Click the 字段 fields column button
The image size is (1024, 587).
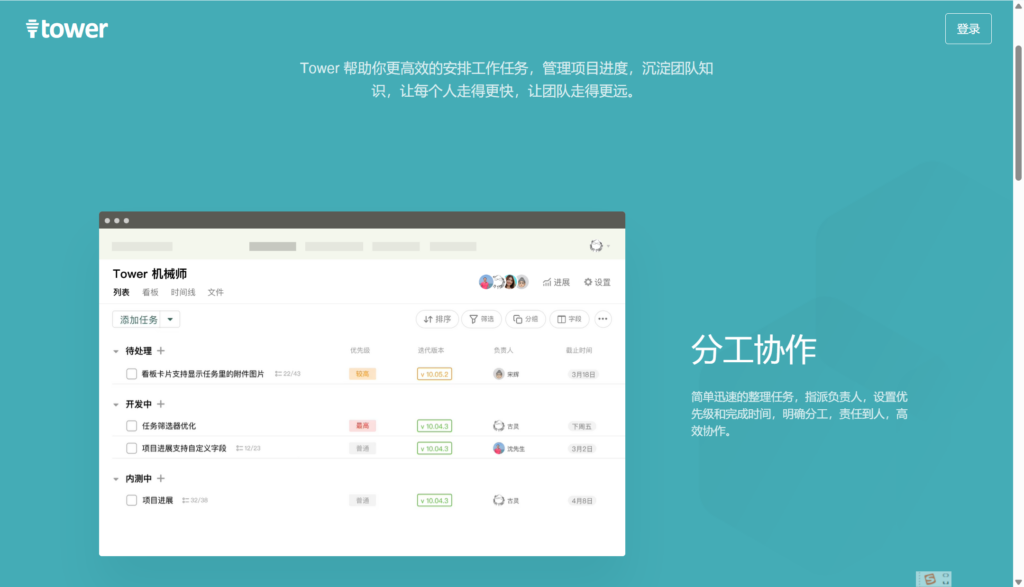[569, 319]
